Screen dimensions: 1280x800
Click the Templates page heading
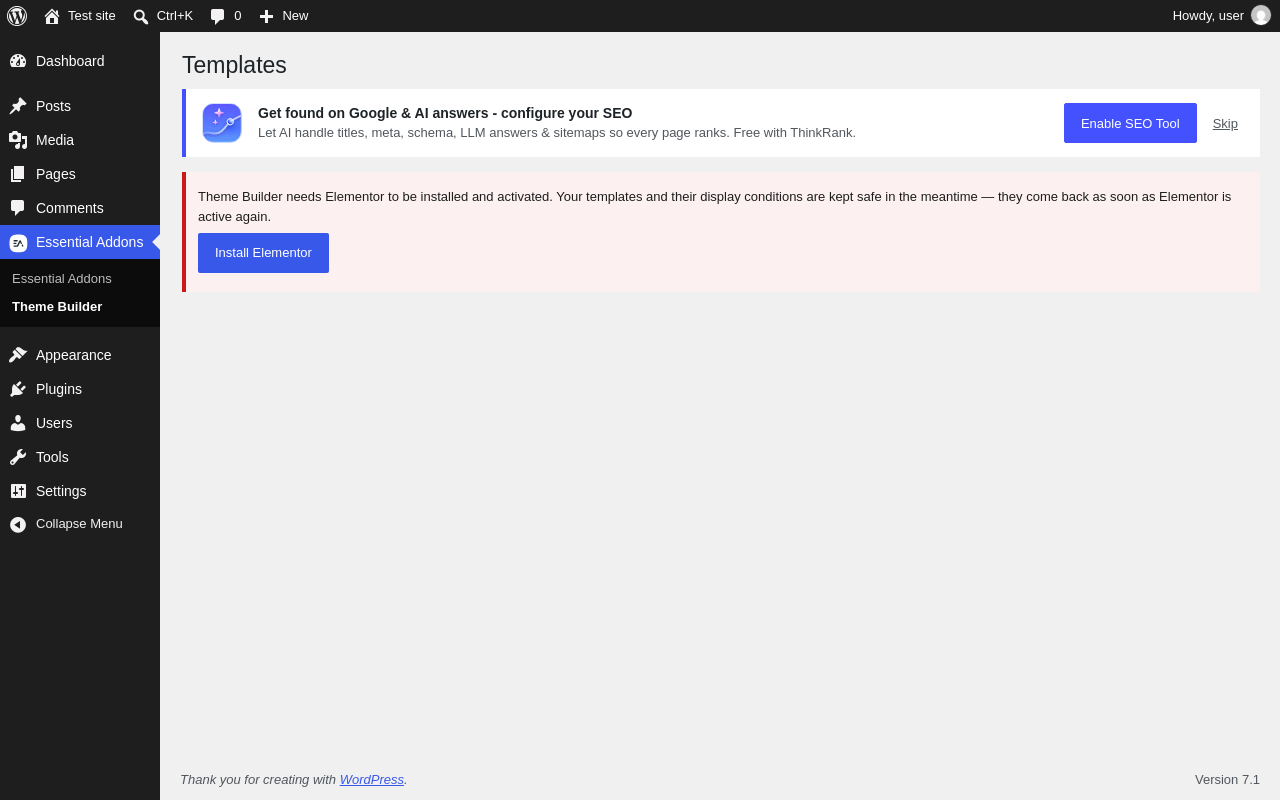click(234, 65)
